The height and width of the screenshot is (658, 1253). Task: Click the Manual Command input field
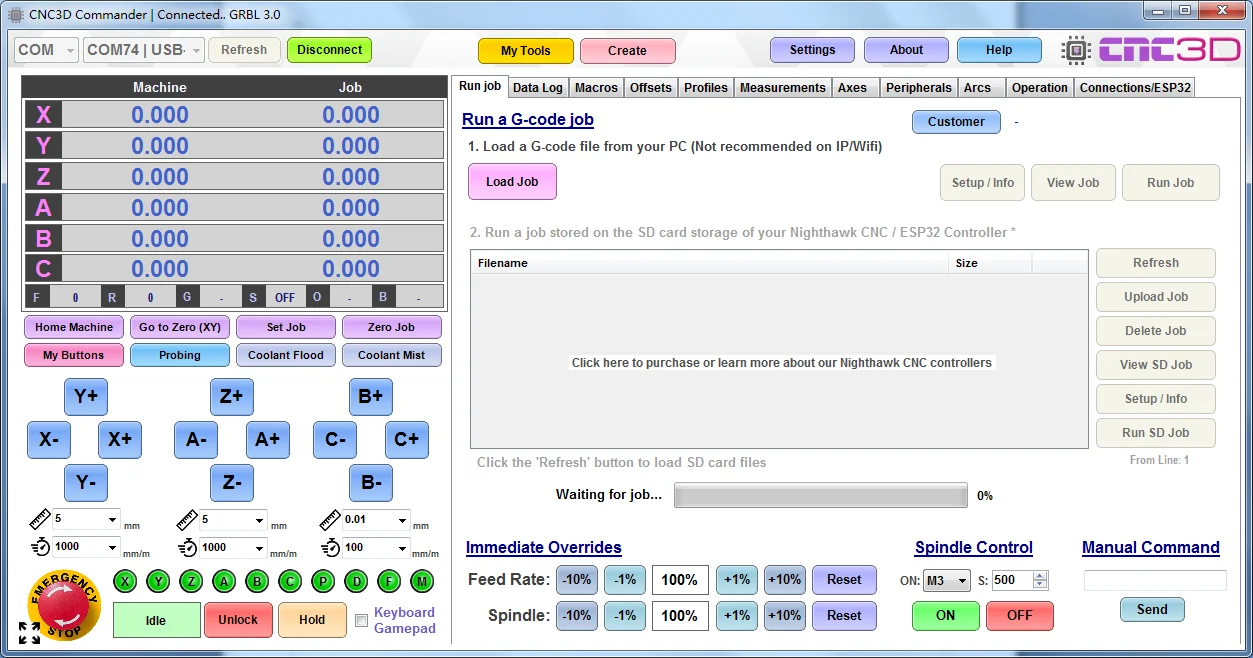(x=1155, y=581)
